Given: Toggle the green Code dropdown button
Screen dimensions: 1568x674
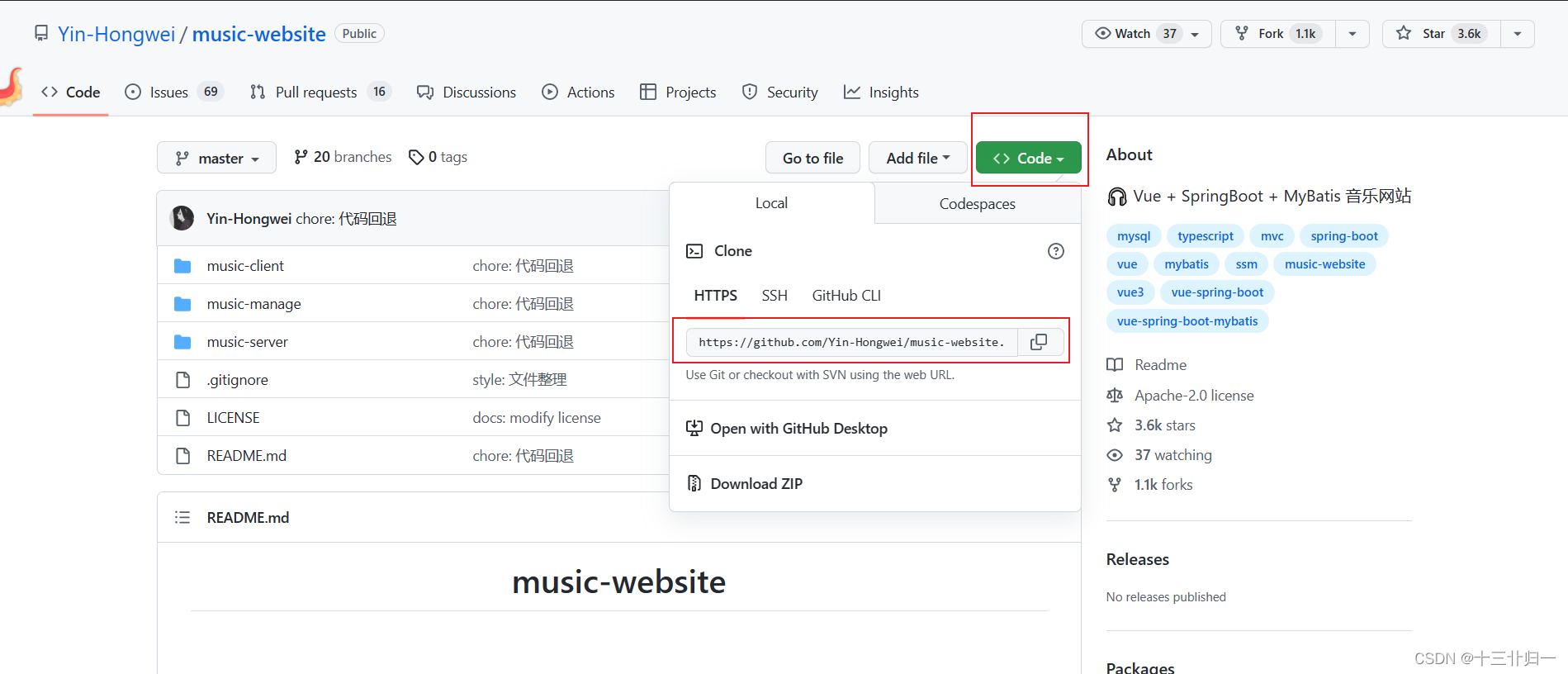Looking at the screenshot, I should tap(1028, 158).
